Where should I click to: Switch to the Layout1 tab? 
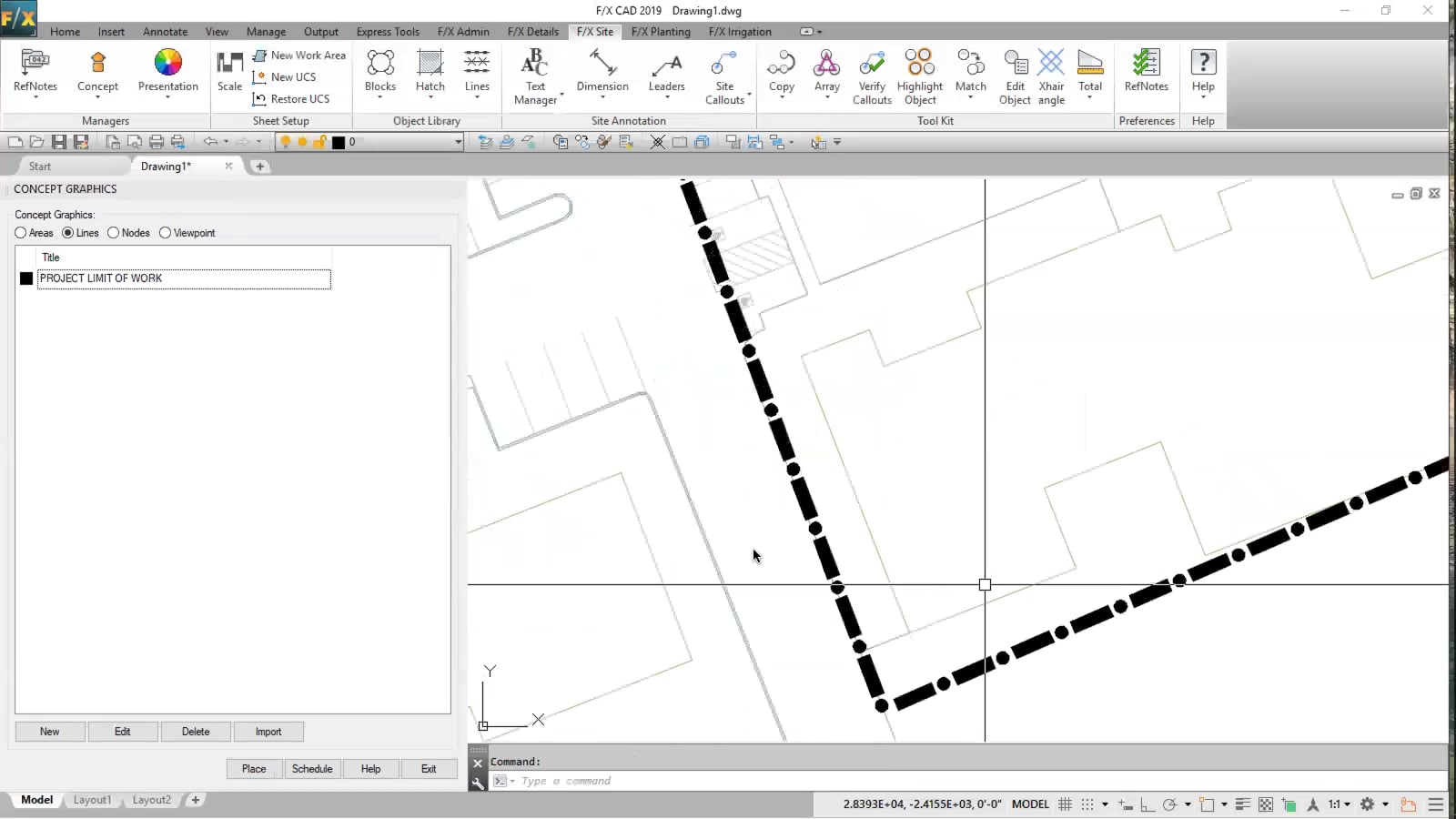pos(92,800)
